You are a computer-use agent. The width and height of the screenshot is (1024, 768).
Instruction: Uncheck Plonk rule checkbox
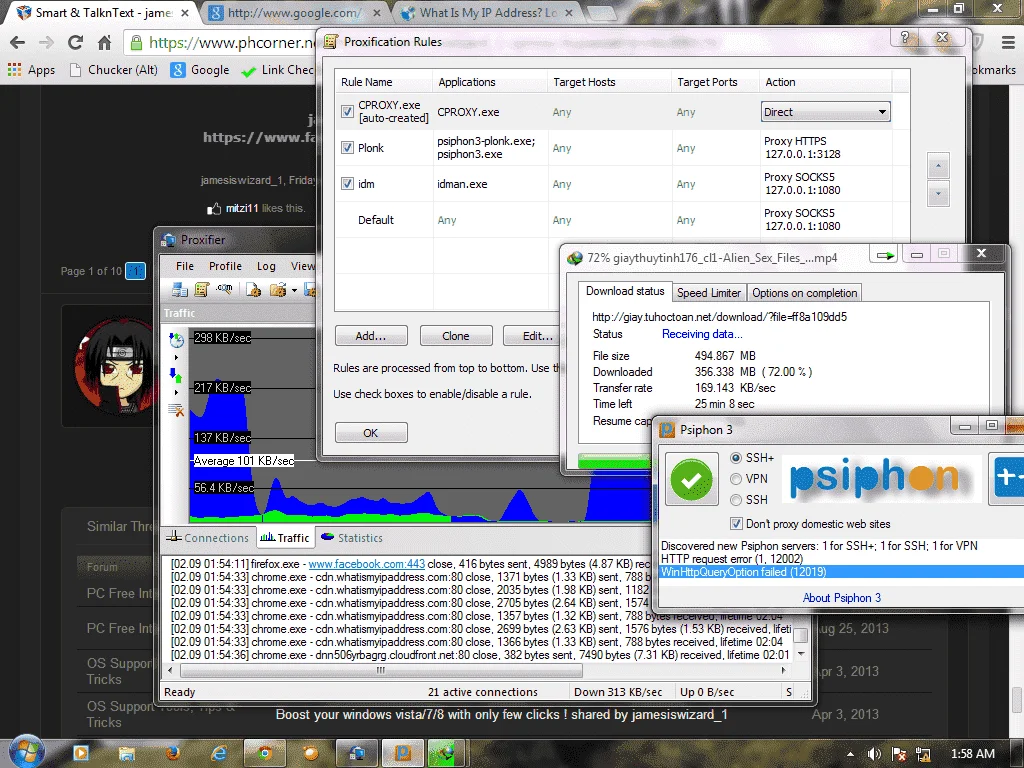[x=347, y=148]
